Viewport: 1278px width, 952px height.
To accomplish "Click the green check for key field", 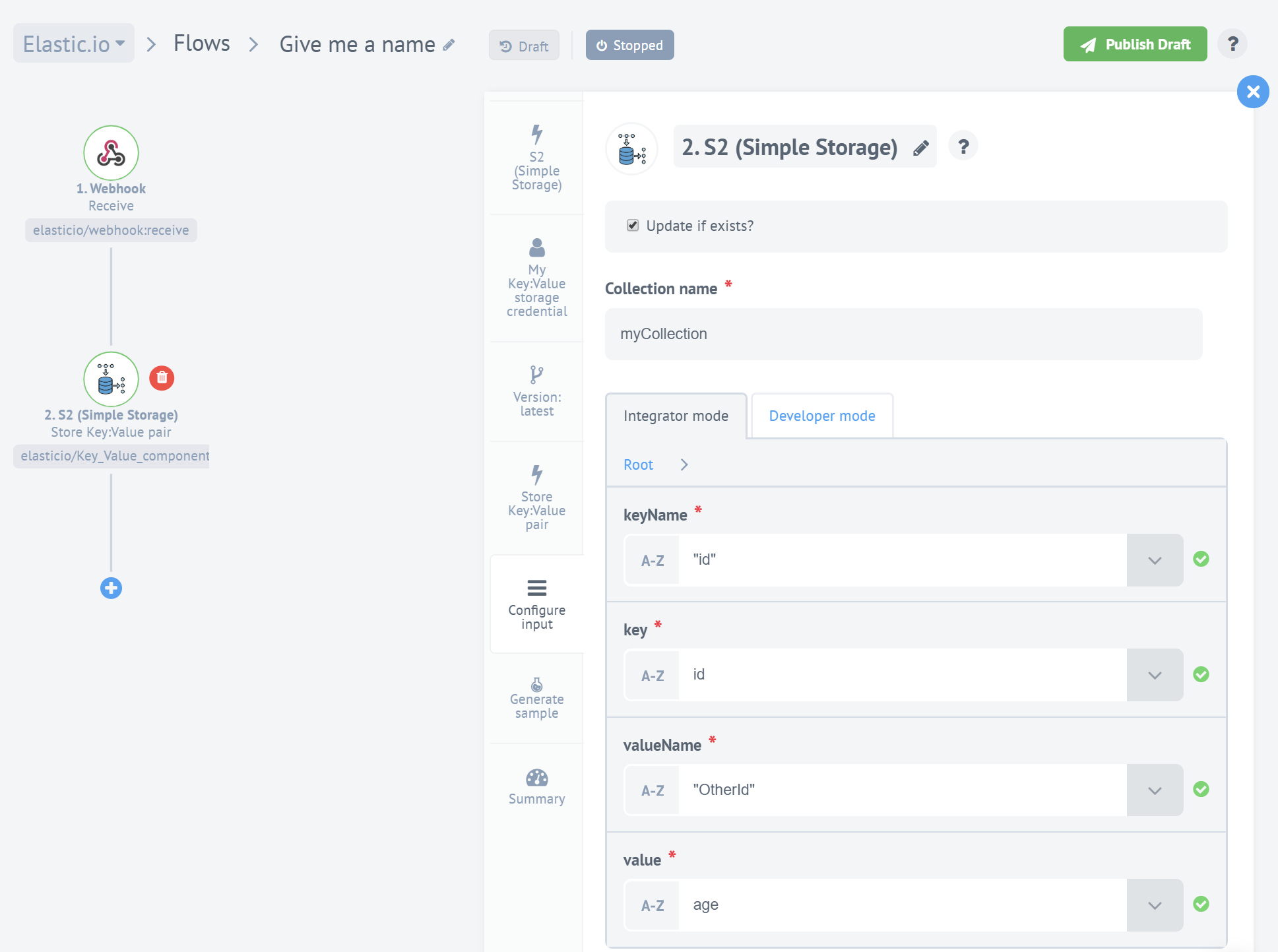I will (x=1201, y=674).
